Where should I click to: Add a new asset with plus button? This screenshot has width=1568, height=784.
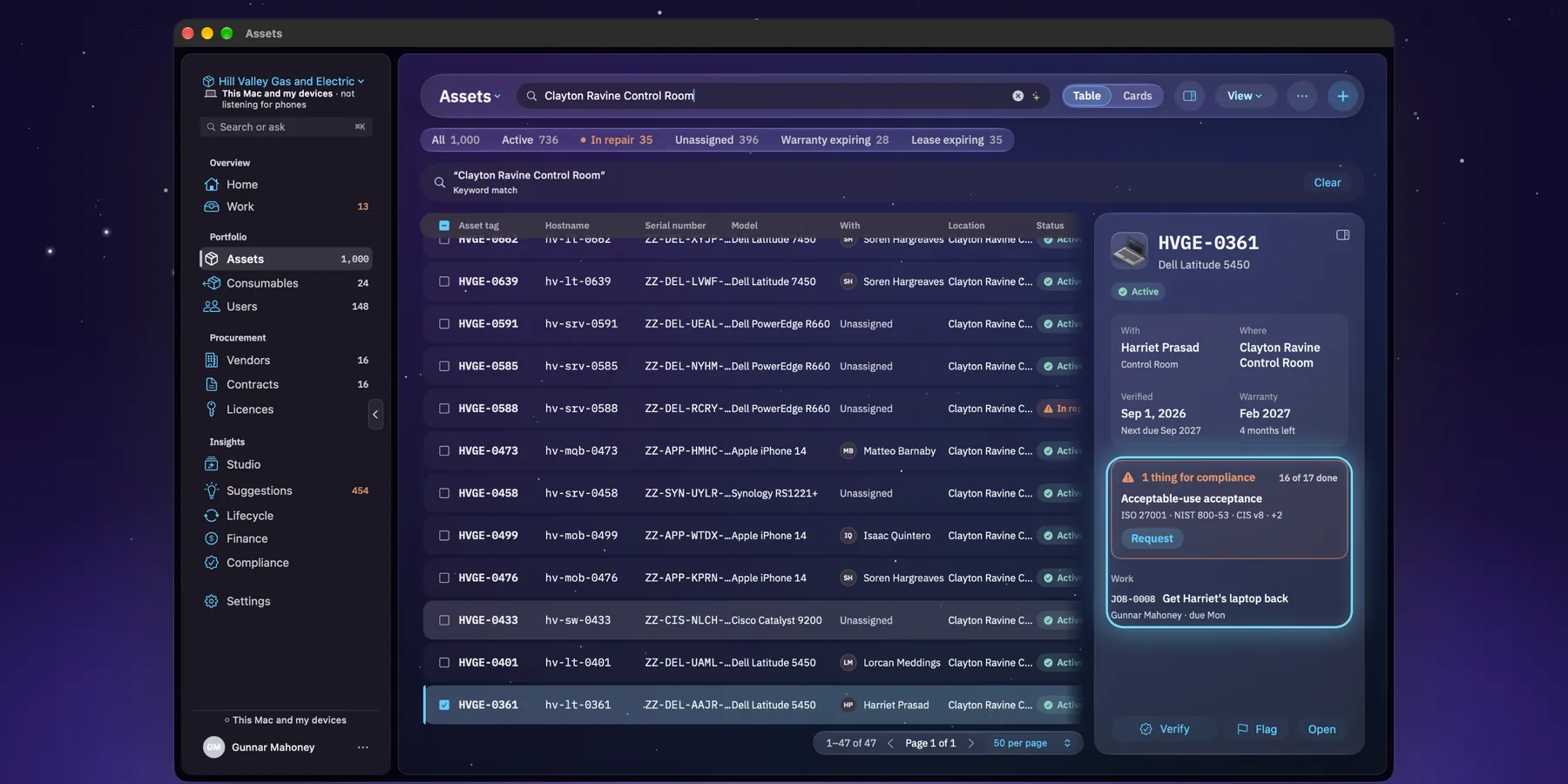pos(1342,96)
